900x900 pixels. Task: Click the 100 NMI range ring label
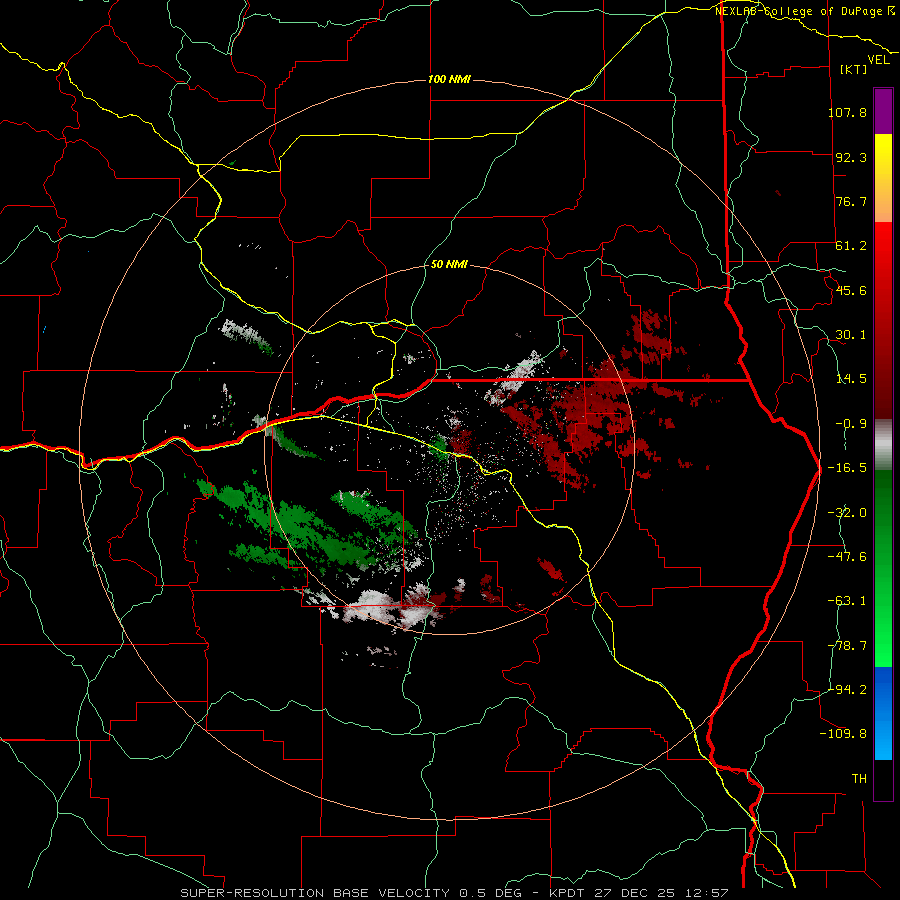pos(449,79)
